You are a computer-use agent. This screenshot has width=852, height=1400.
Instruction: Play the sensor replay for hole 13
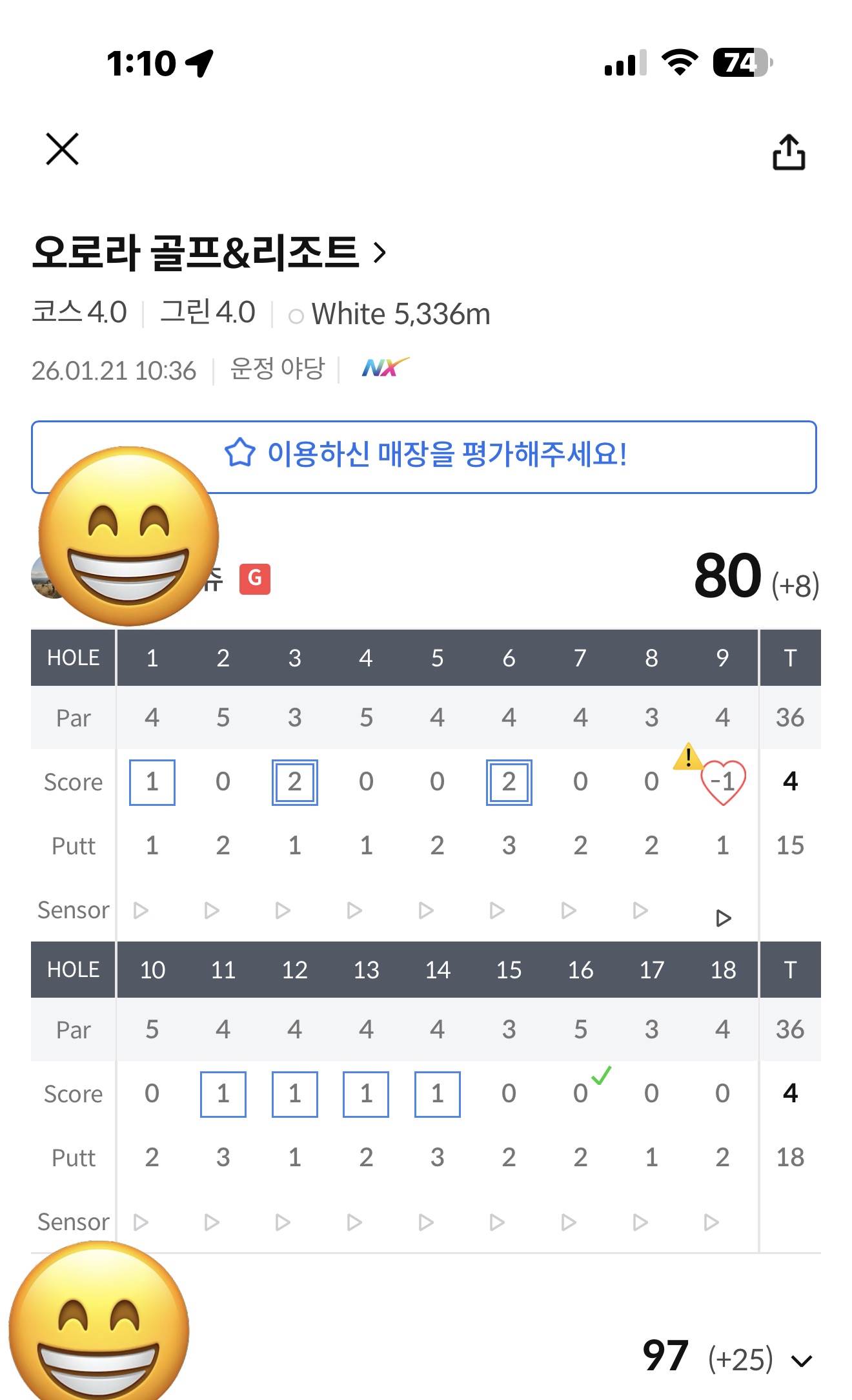point(354,1222)
